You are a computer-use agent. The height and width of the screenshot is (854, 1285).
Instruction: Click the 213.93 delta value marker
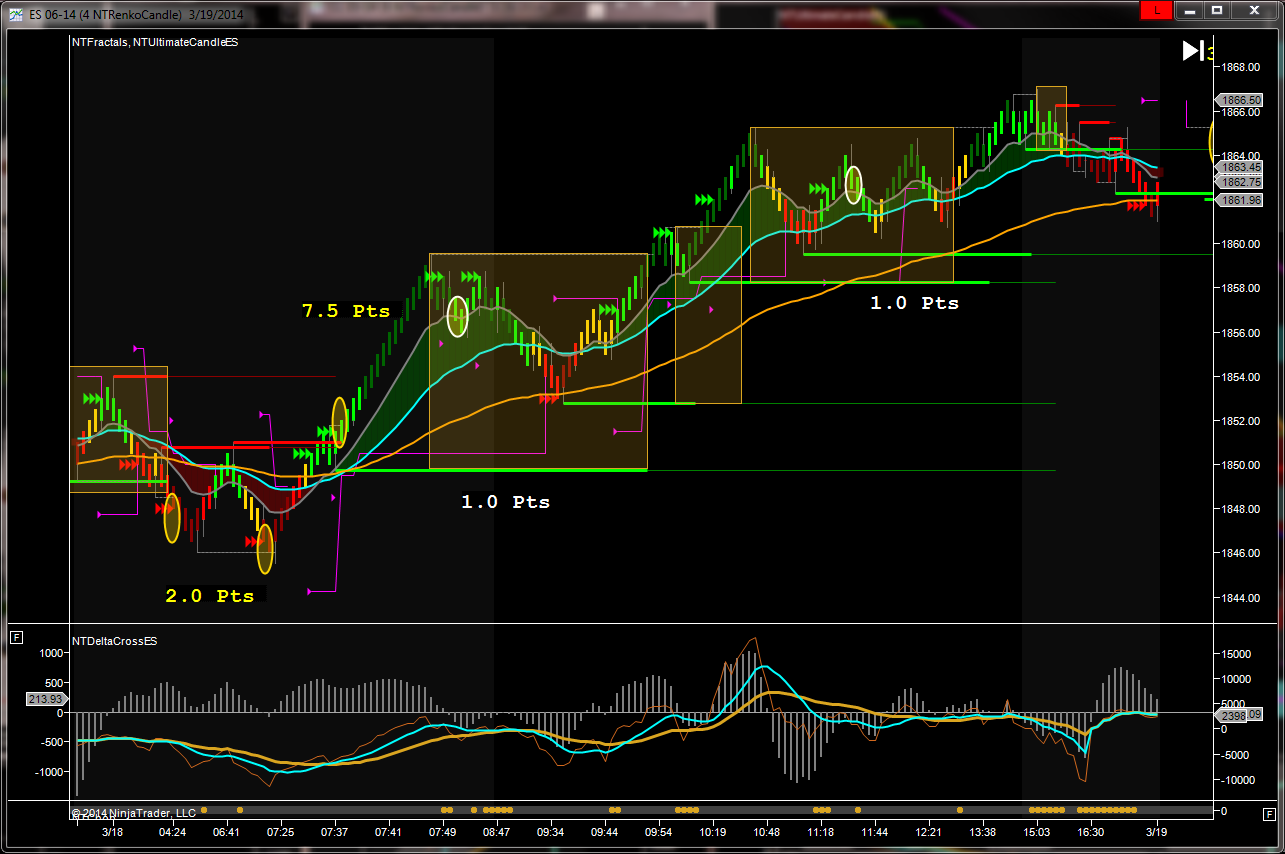[45, 699]
